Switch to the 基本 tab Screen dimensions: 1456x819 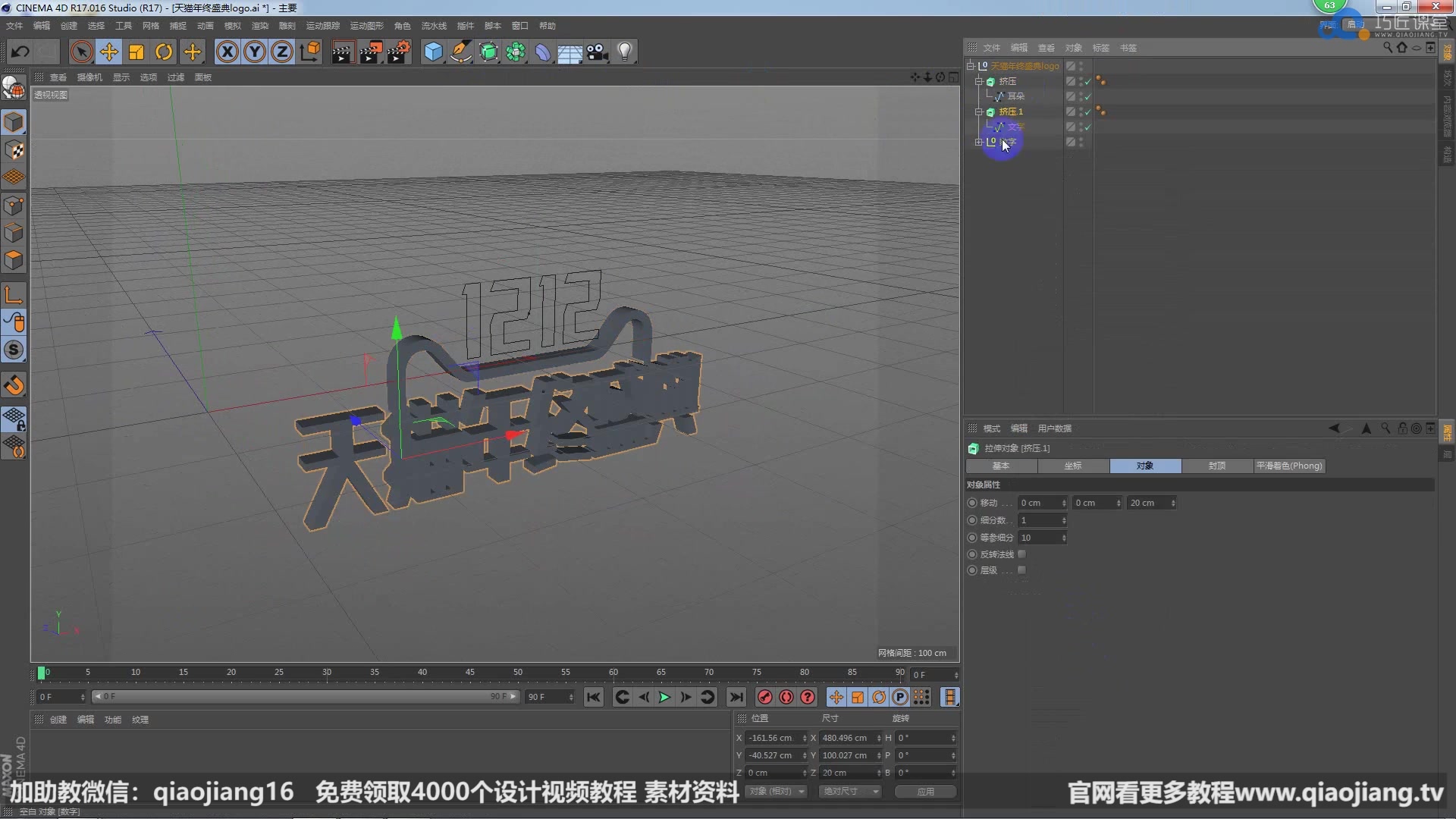pyautogui.click(x=1001, y=466)
